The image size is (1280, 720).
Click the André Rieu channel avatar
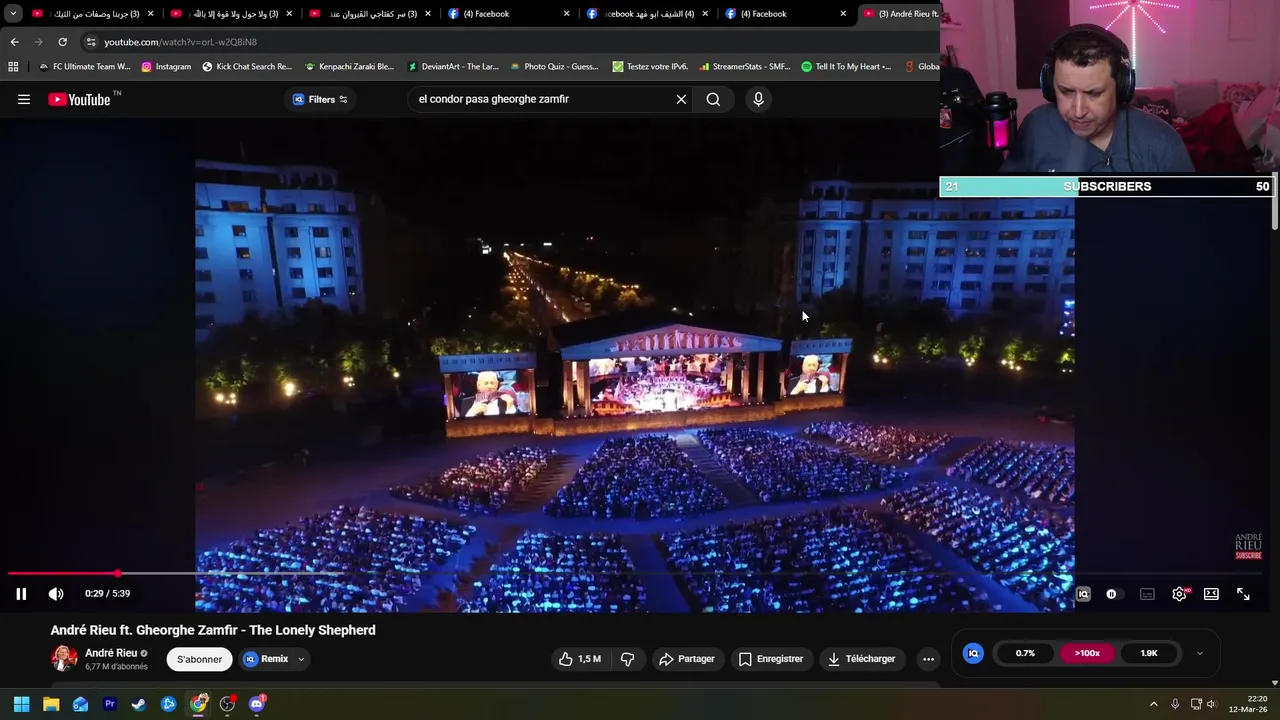coord(64,659)
